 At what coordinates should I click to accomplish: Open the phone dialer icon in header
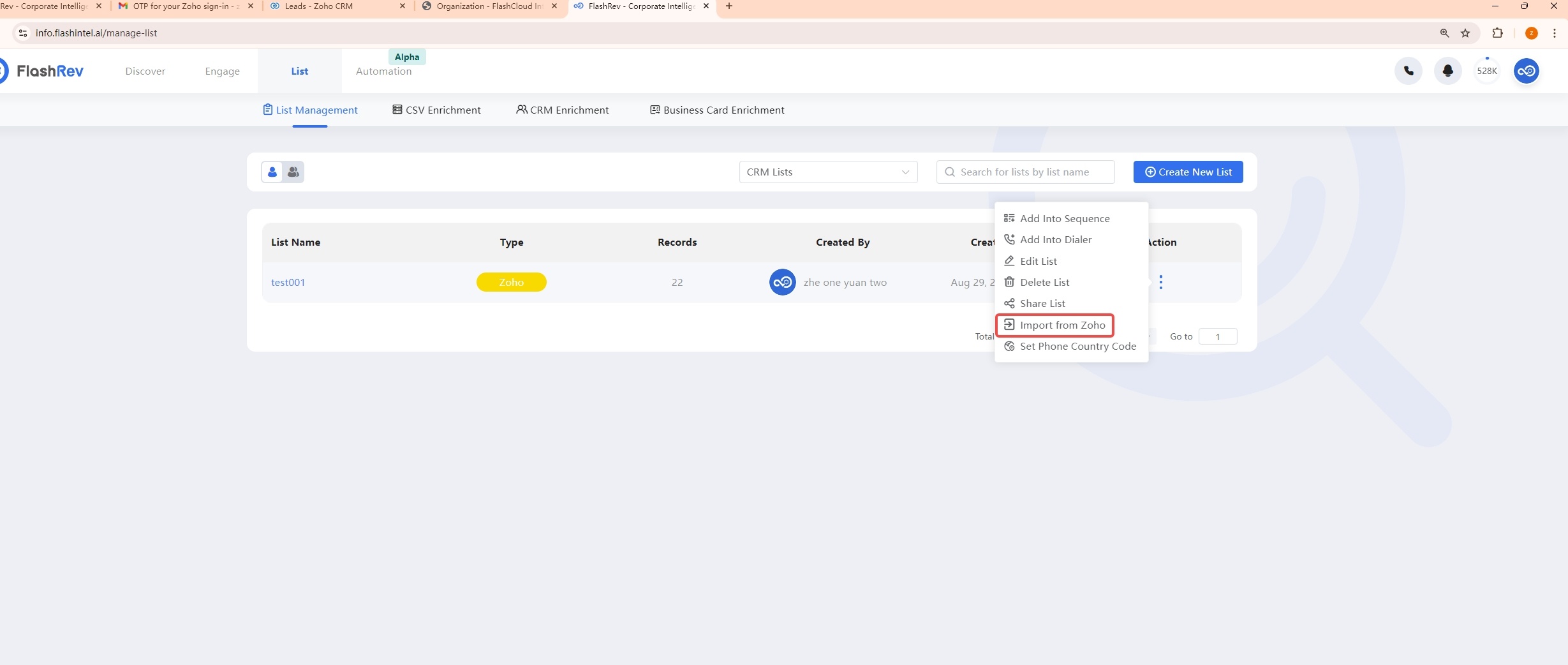[x=1409, y=71]
